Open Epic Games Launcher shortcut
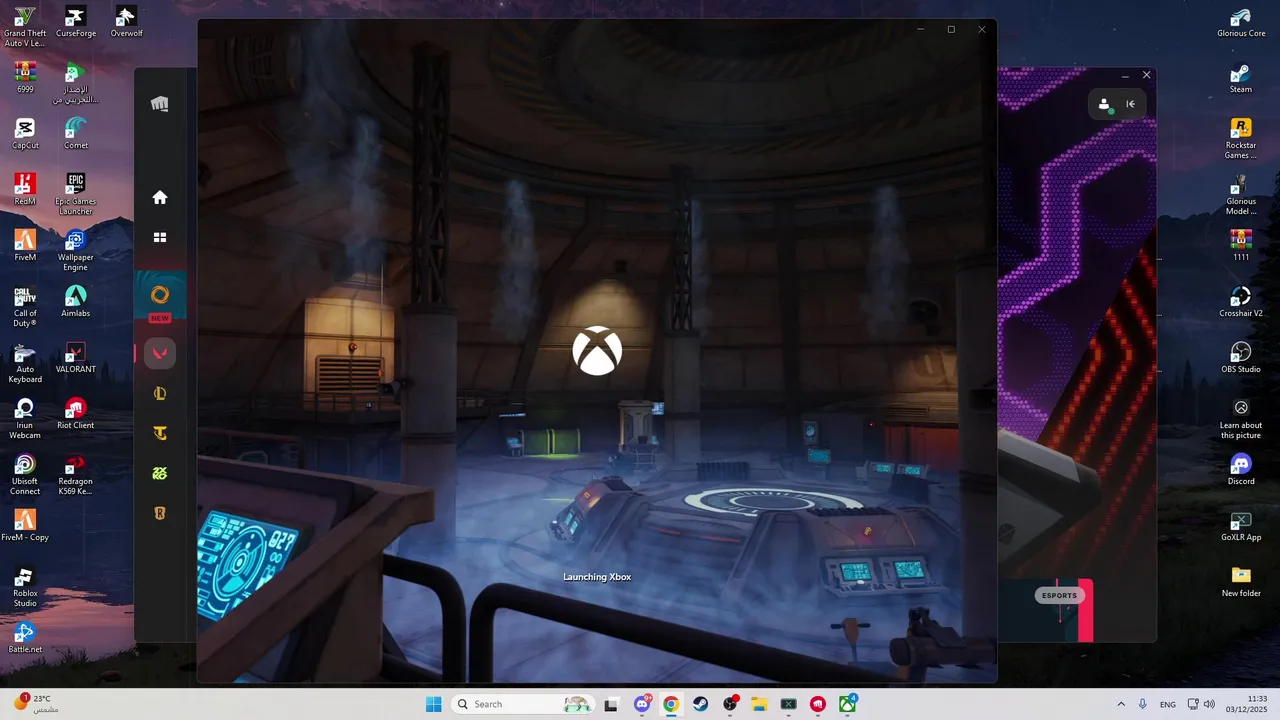The image size is (1280, 720). point(76,195)
